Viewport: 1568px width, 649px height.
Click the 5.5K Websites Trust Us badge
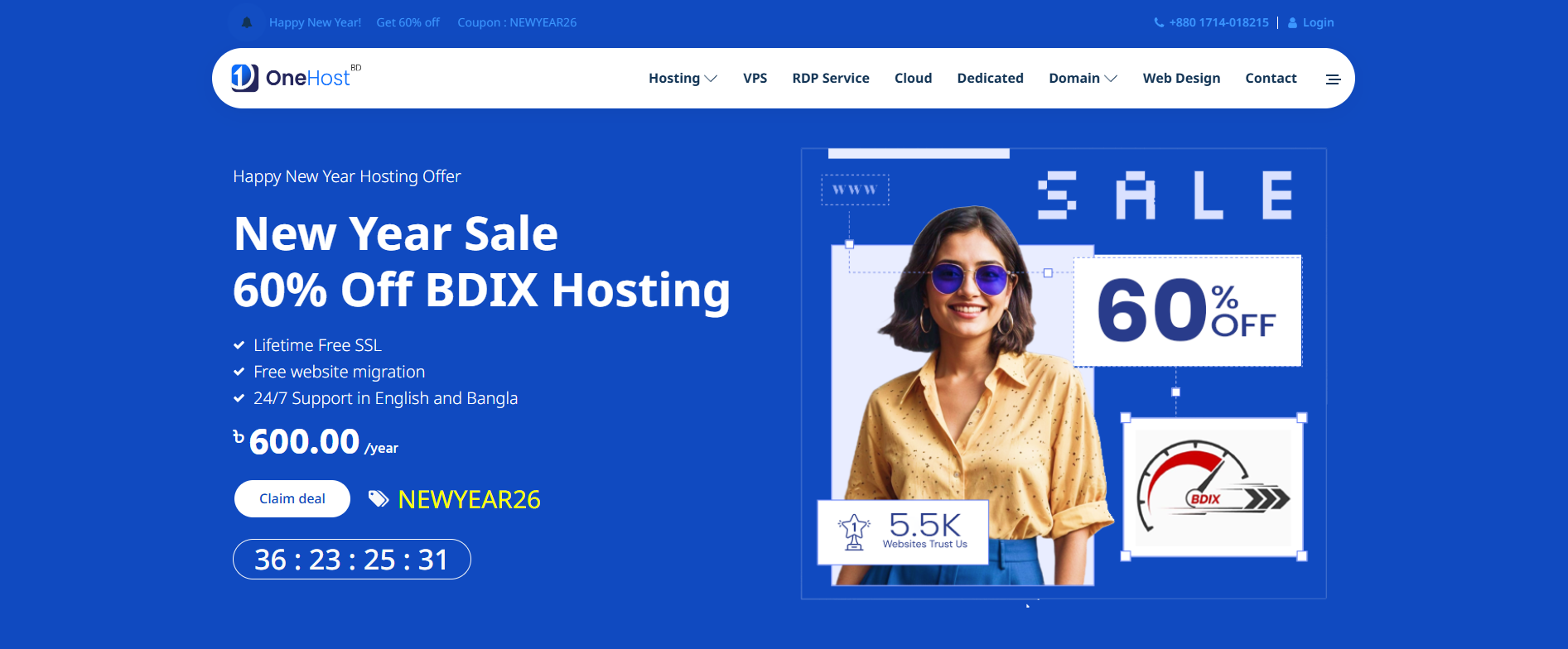tap(903, 532)
